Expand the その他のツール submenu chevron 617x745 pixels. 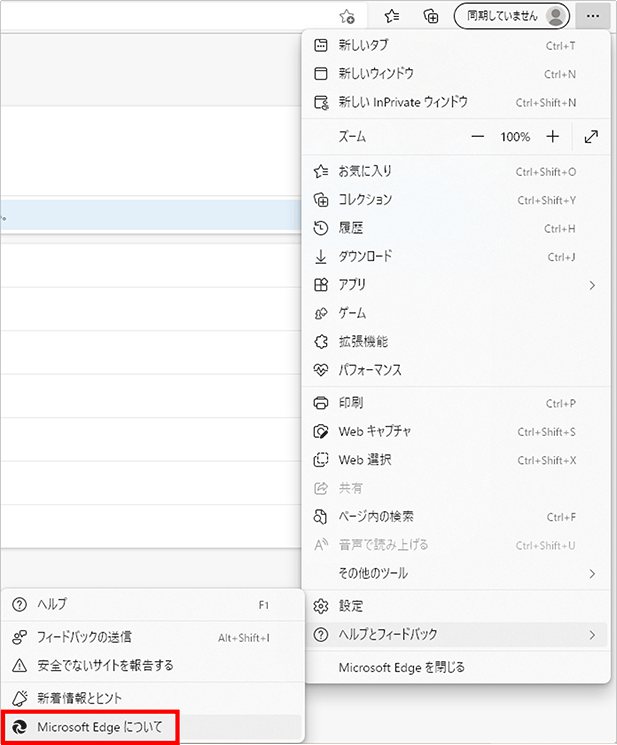(592, 573)
